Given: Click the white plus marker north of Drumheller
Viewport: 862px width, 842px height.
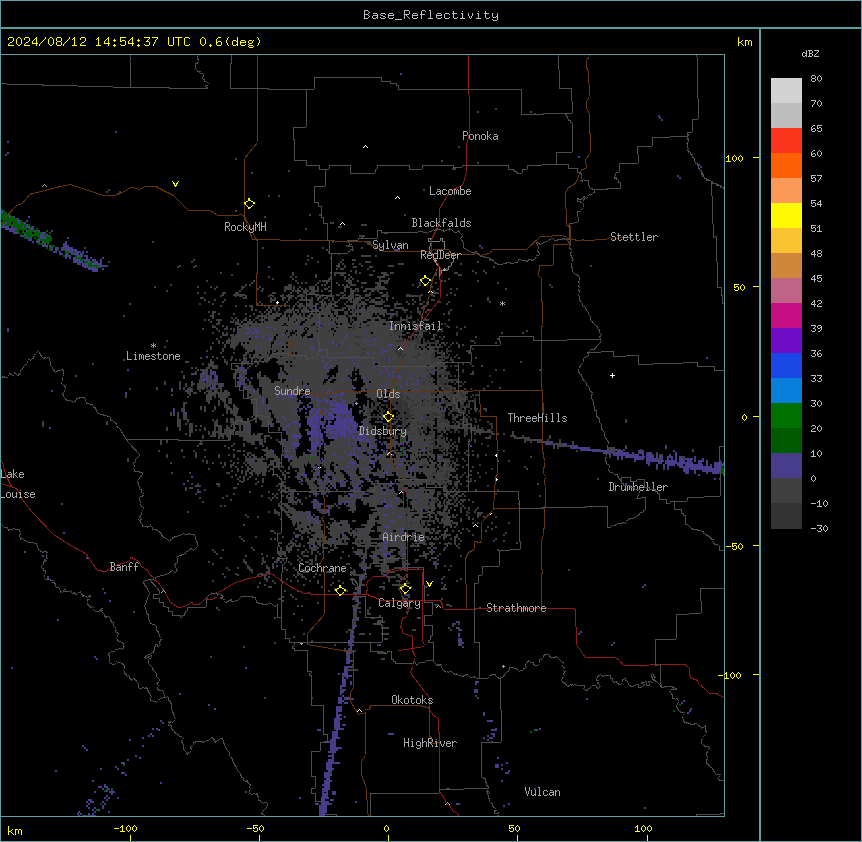Looking at the screenshot, I should (x=612, y=375).
